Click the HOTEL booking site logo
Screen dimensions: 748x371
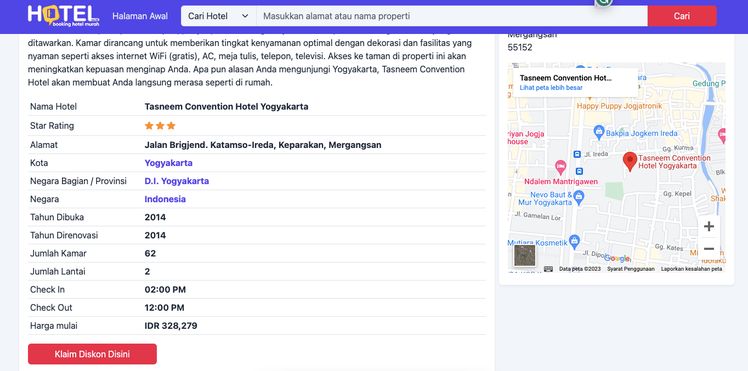(x=63, y=16)
